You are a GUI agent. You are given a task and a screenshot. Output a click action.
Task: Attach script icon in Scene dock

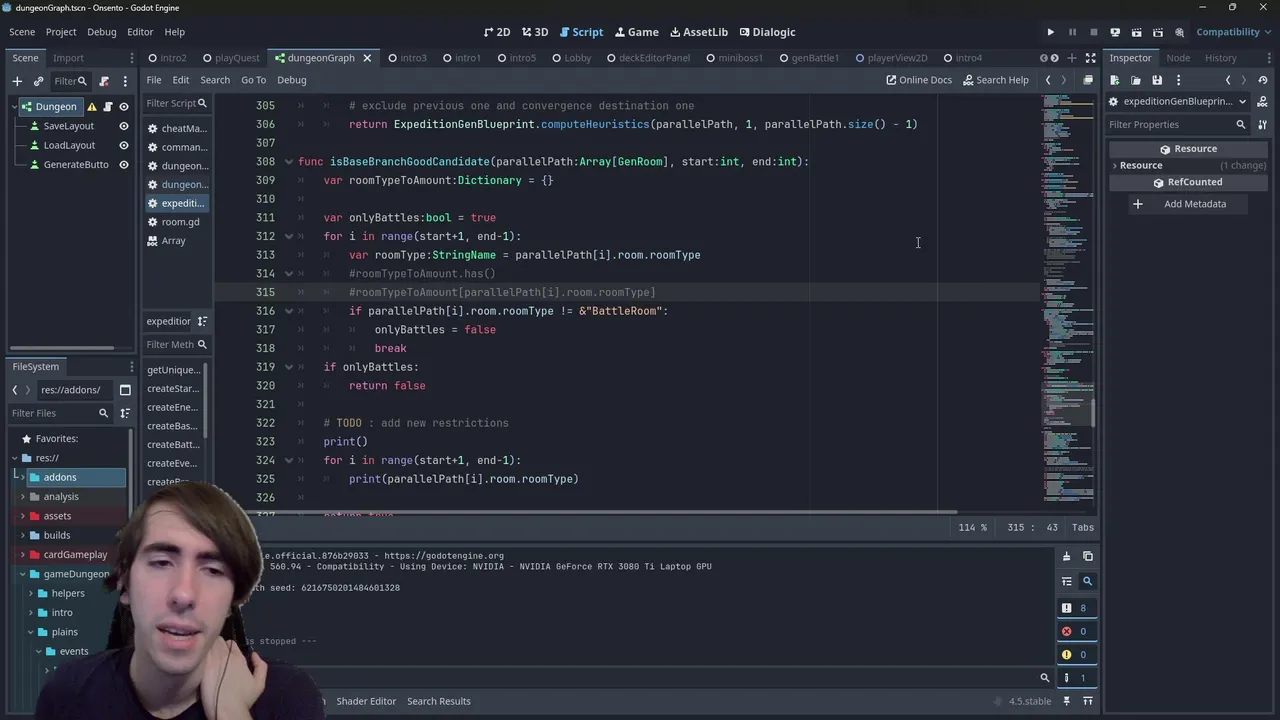[x=104, y=81]
